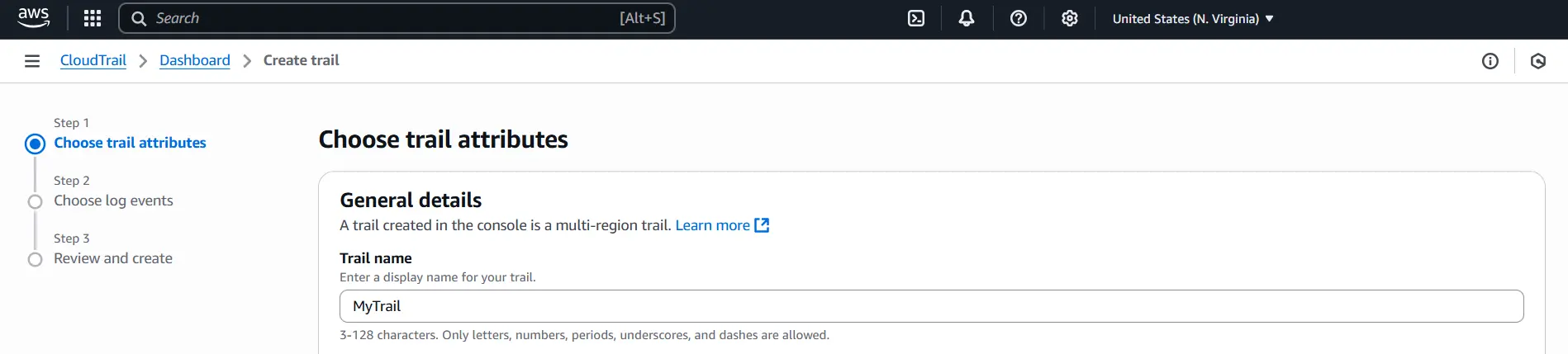Screen dimensions: 1568x354
Task: Expand the United States (N. Virginia) region dropdown
Action: pyautogui.click(x=1192, y=18)
